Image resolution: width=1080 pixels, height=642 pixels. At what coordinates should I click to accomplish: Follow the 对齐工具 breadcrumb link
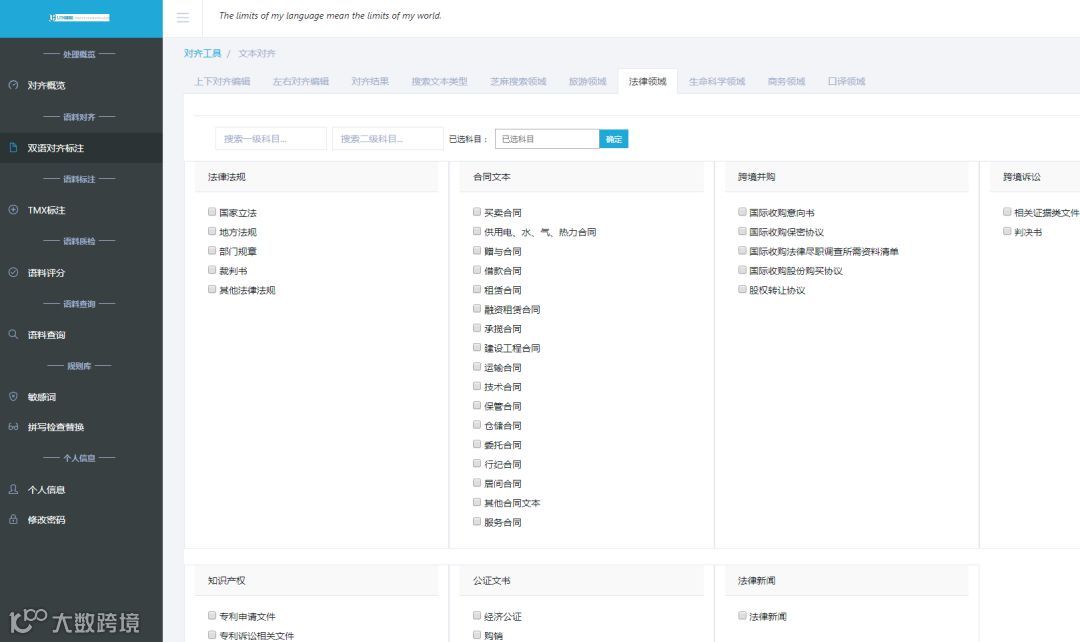point(202,53)
